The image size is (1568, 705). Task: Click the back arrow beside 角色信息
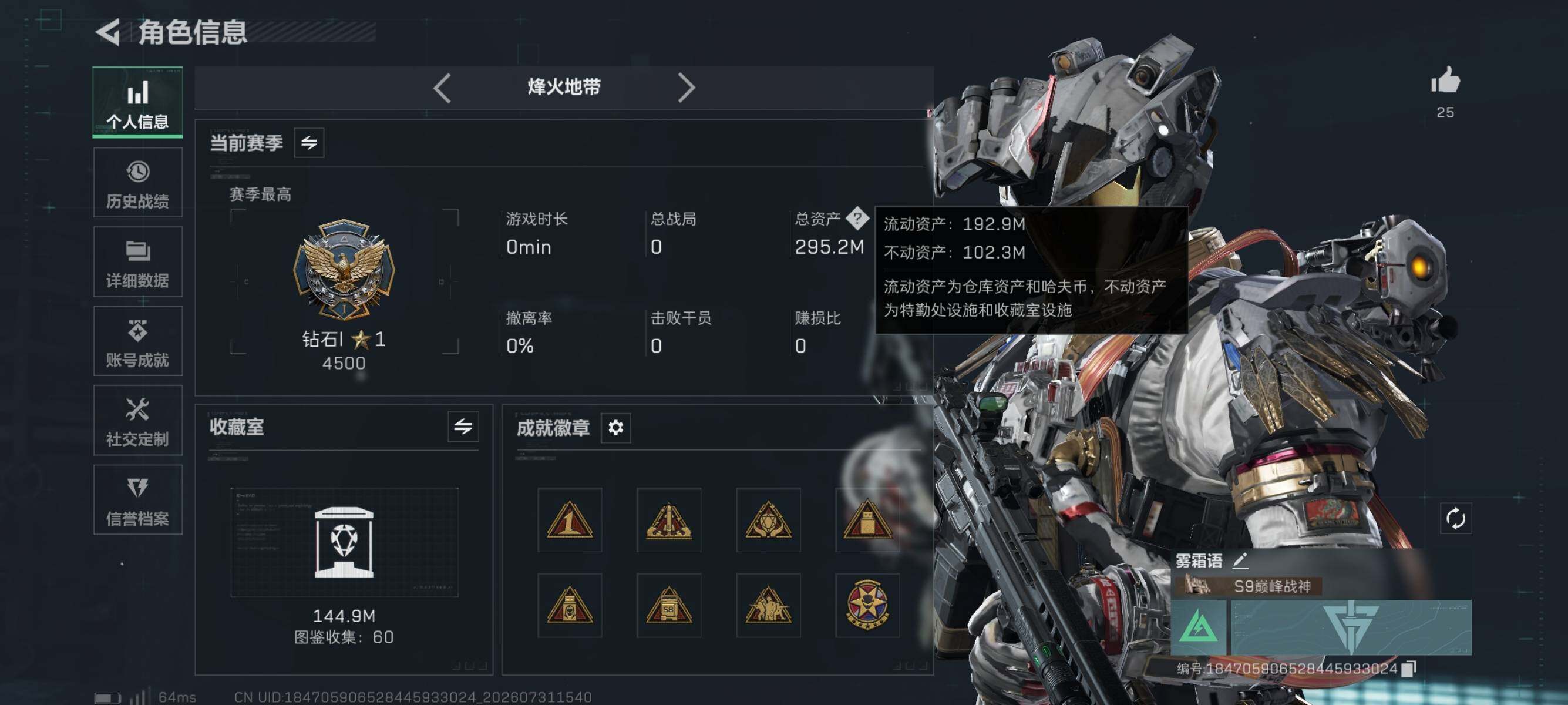click(109, 32)
